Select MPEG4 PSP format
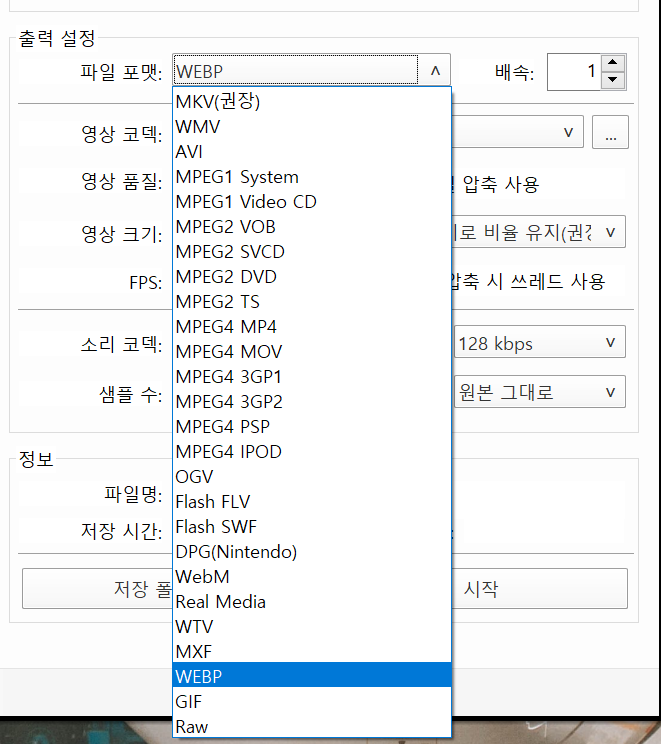 tap(312, 427)
